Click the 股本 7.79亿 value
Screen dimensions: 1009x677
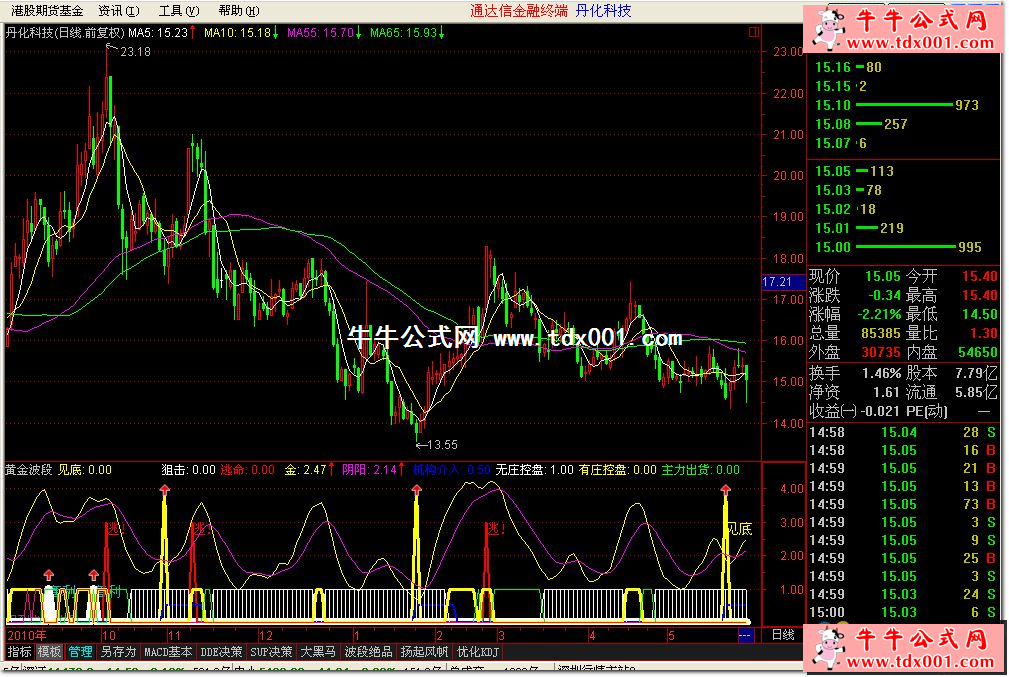pos(977,373)
